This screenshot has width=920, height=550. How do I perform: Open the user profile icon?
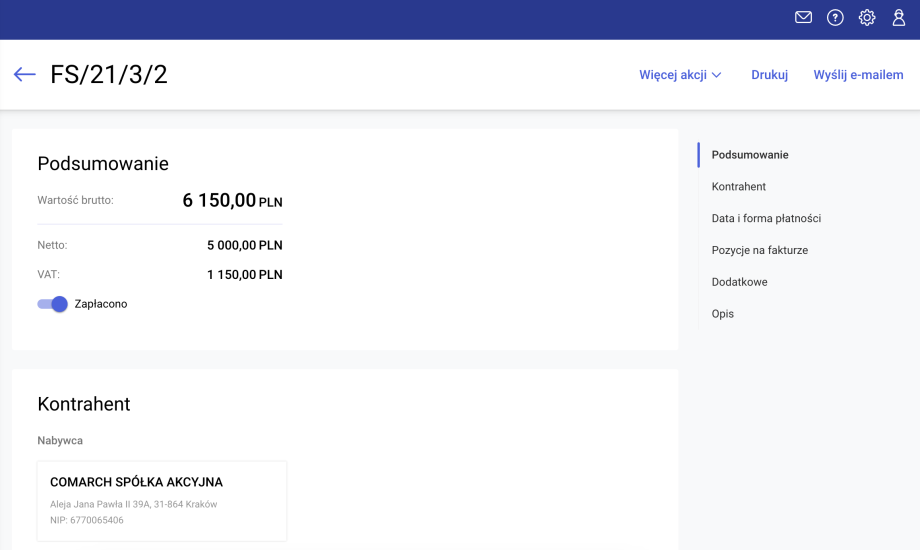pyautogui.click(x=899, y=18)
